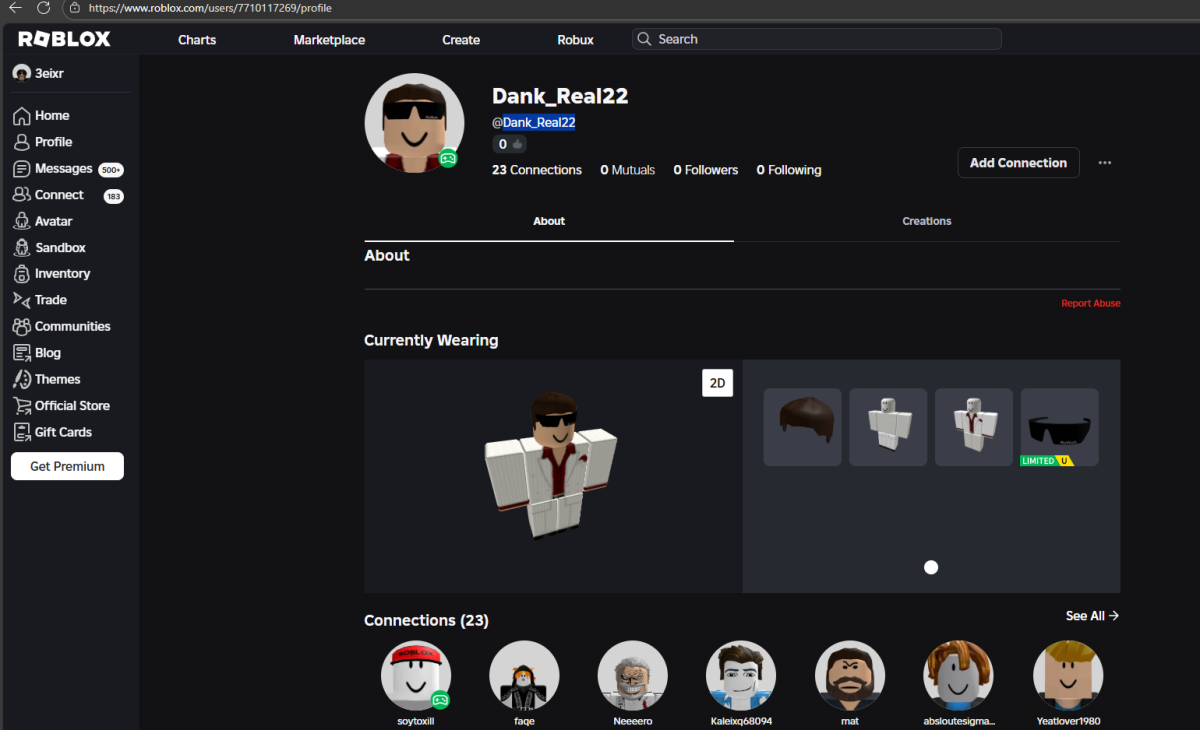Click the Report Abuse link

pos(1091,303)
